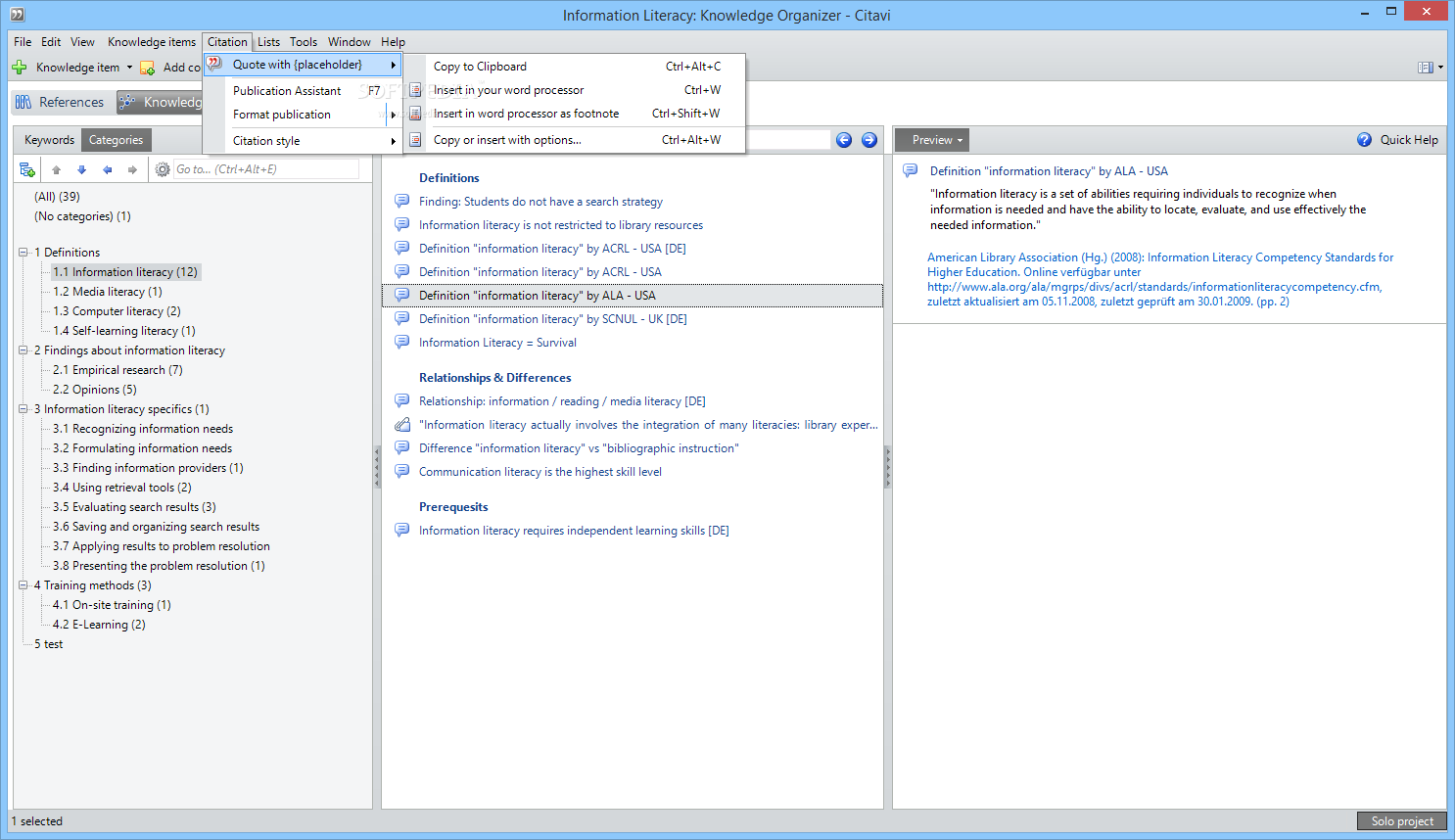
Task: Collapse the 1 Definitions tree node
Action: [23, 253]
